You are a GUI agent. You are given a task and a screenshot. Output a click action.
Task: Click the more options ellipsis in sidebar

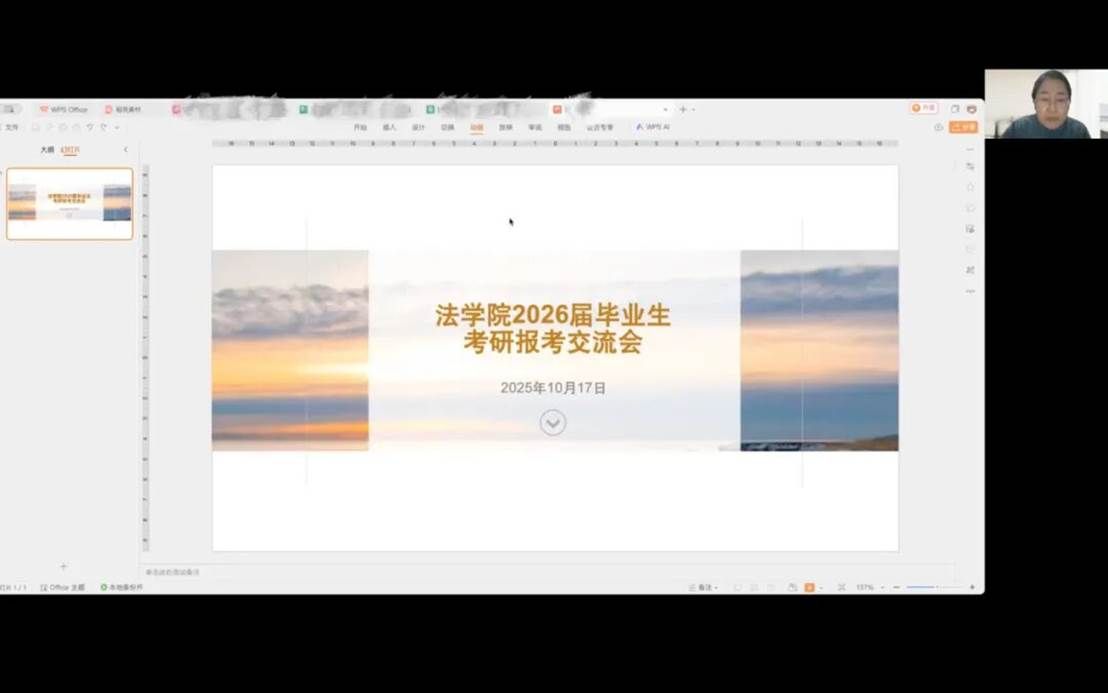click(x=970, y=291)
